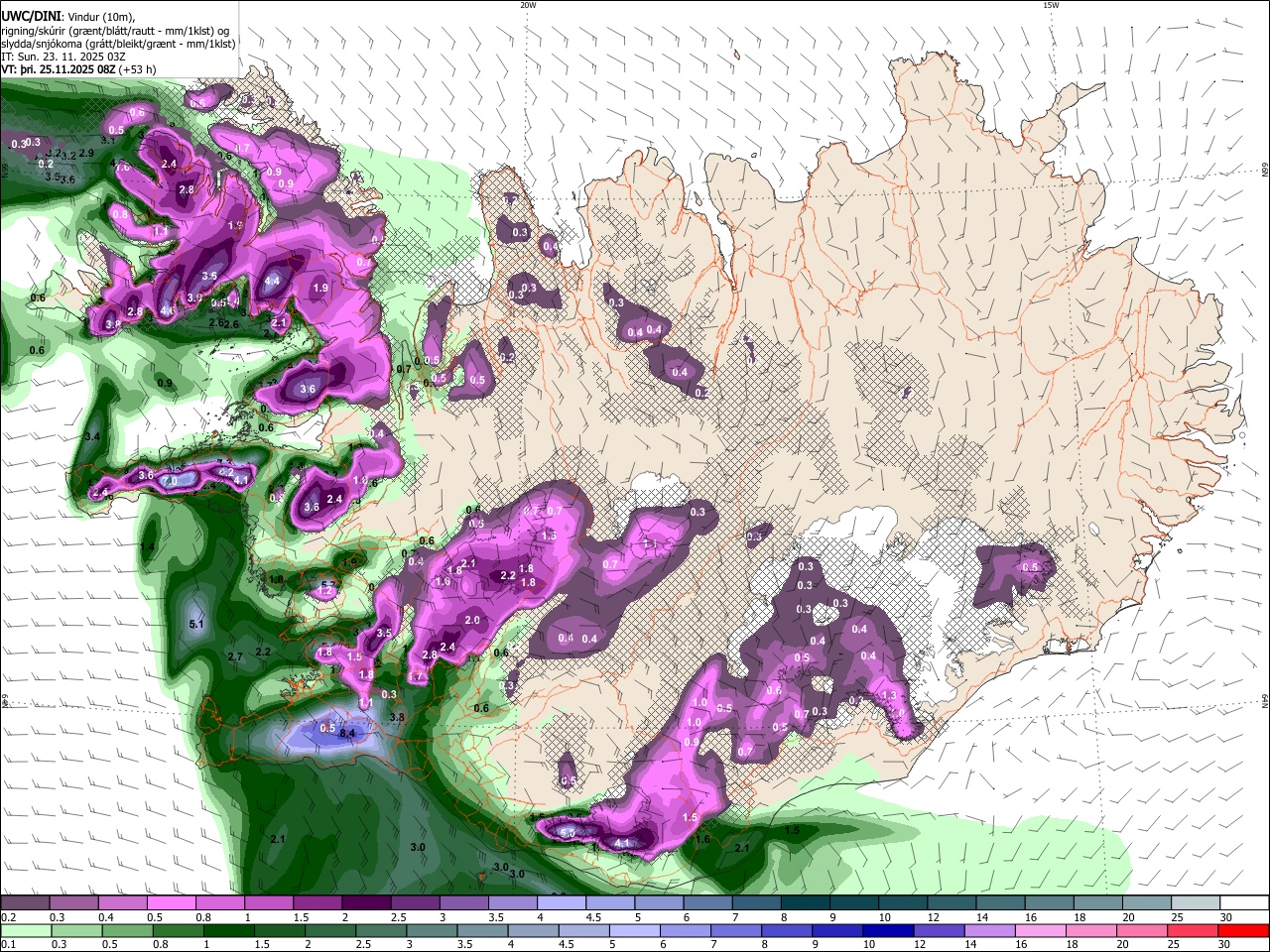Select the 'rigning/skúrir (grænt/blátt/rautt' header line
This screenshot has height=952, width=1270.
(115, 31)
